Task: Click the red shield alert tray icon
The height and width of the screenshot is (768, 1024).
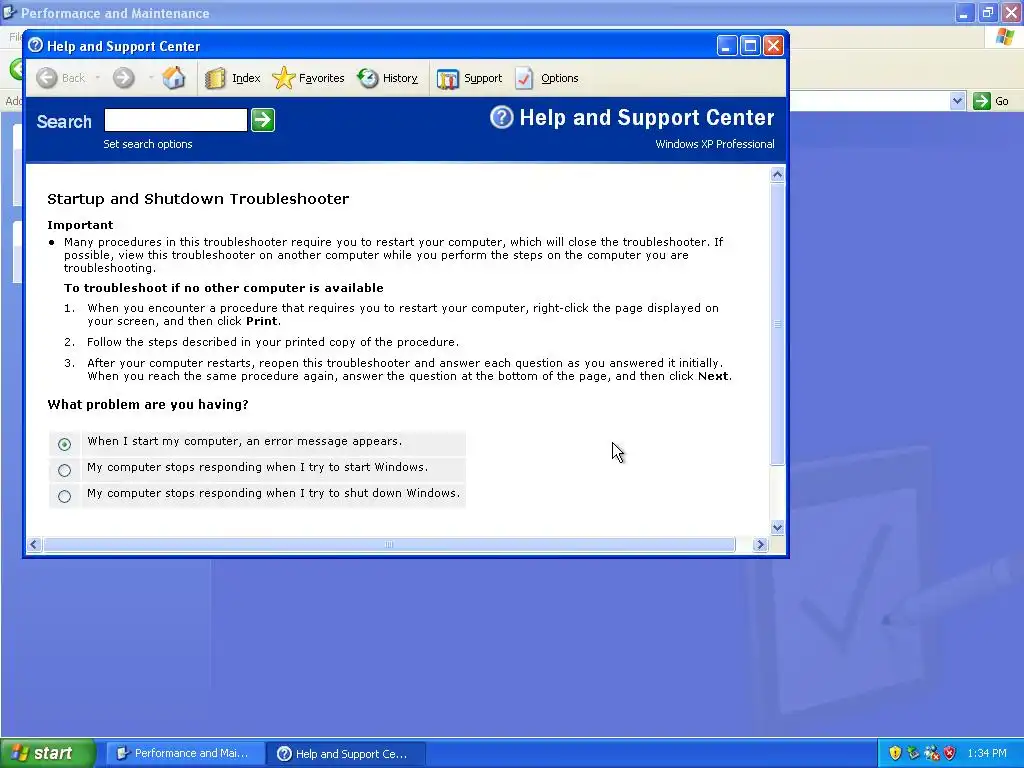Action: 950,753
